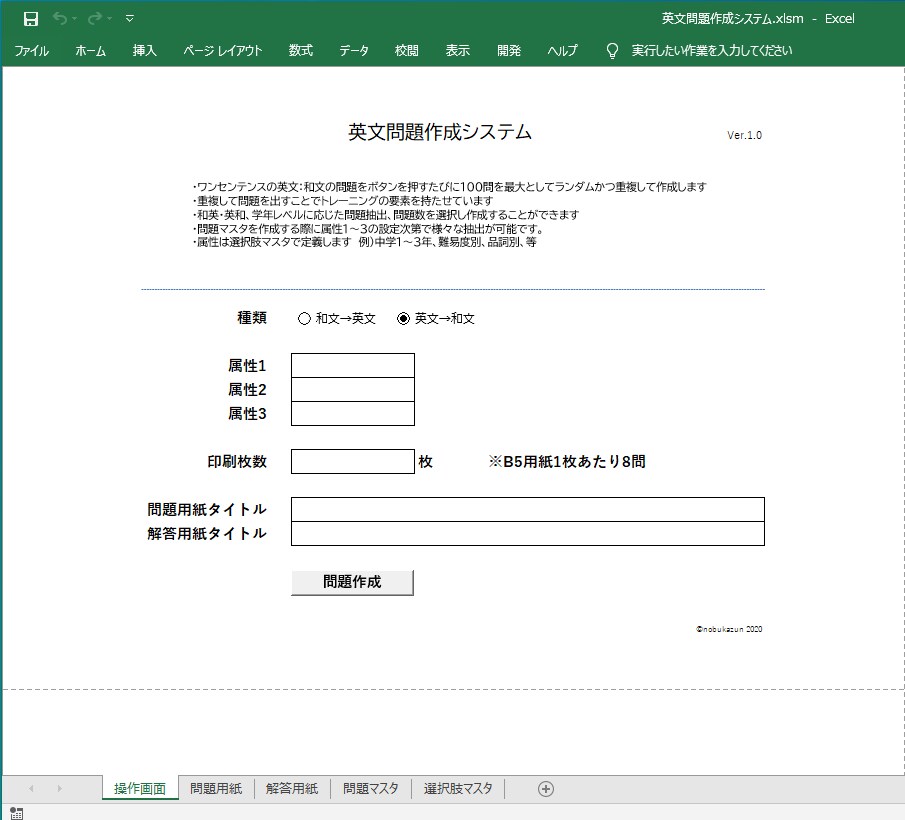
Task: Click the 種類 label
Action: coord(252,318)
